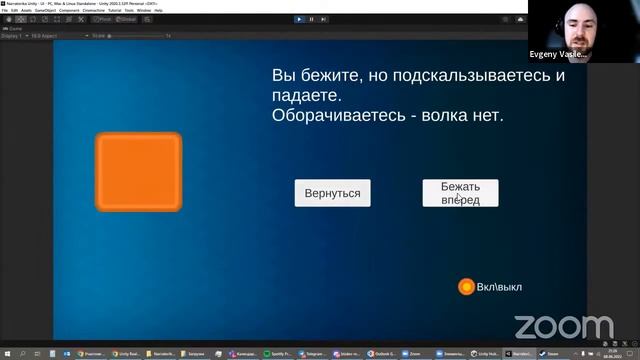Select the Transform tool in Unity toolbar

69,19
